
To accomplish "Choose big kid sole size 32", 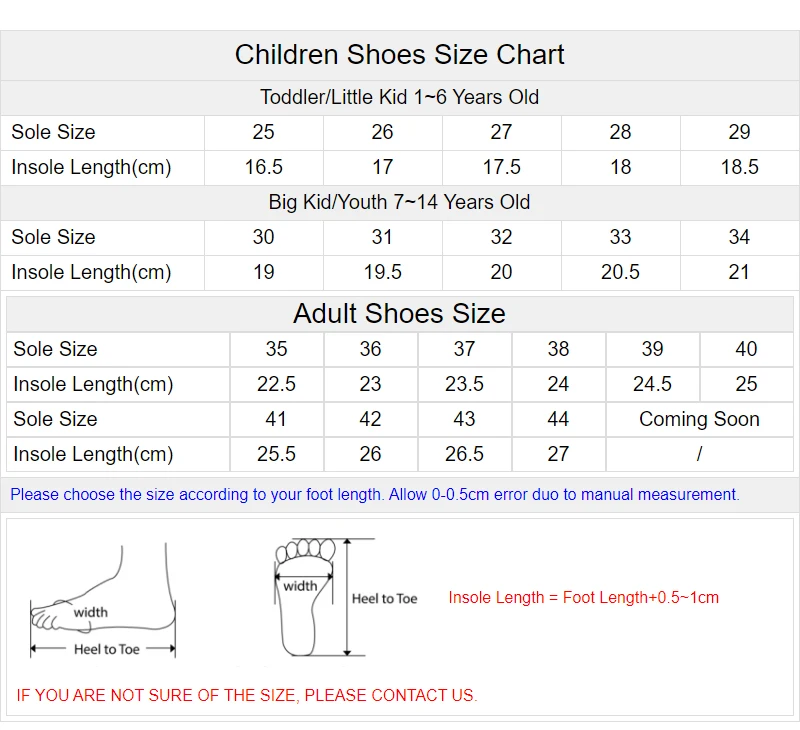I will pos(501,237).
